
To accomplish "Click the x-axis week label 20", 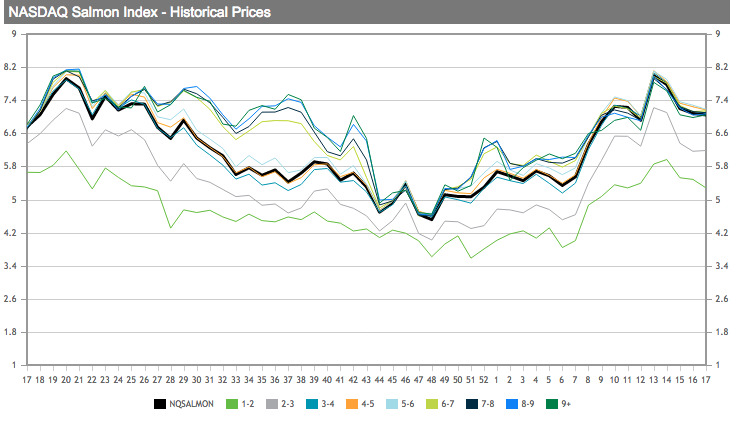I will point(66,380).
